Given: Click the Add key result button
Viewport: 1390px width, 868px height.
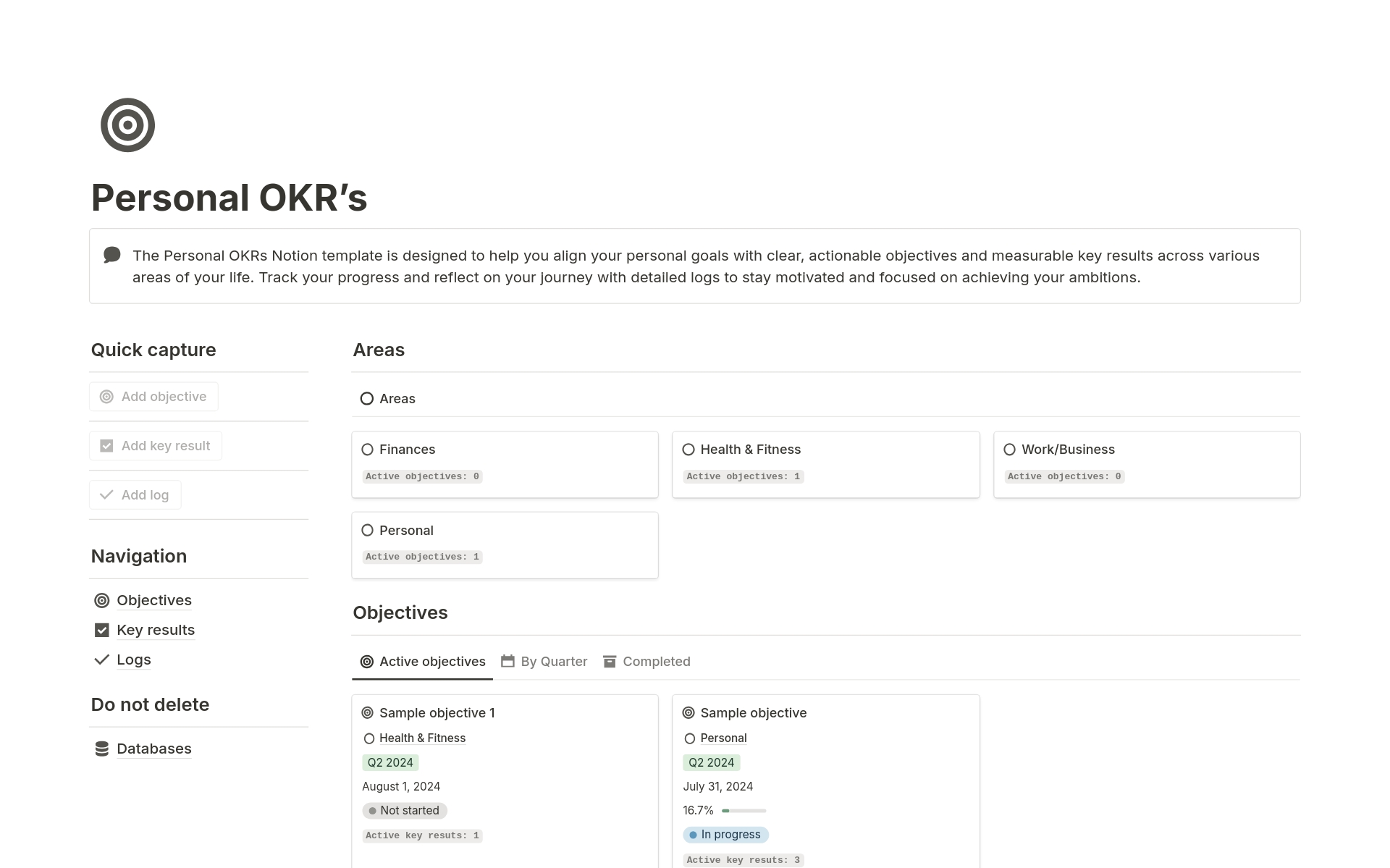Looking at the screenshot, I should (156, 446).
